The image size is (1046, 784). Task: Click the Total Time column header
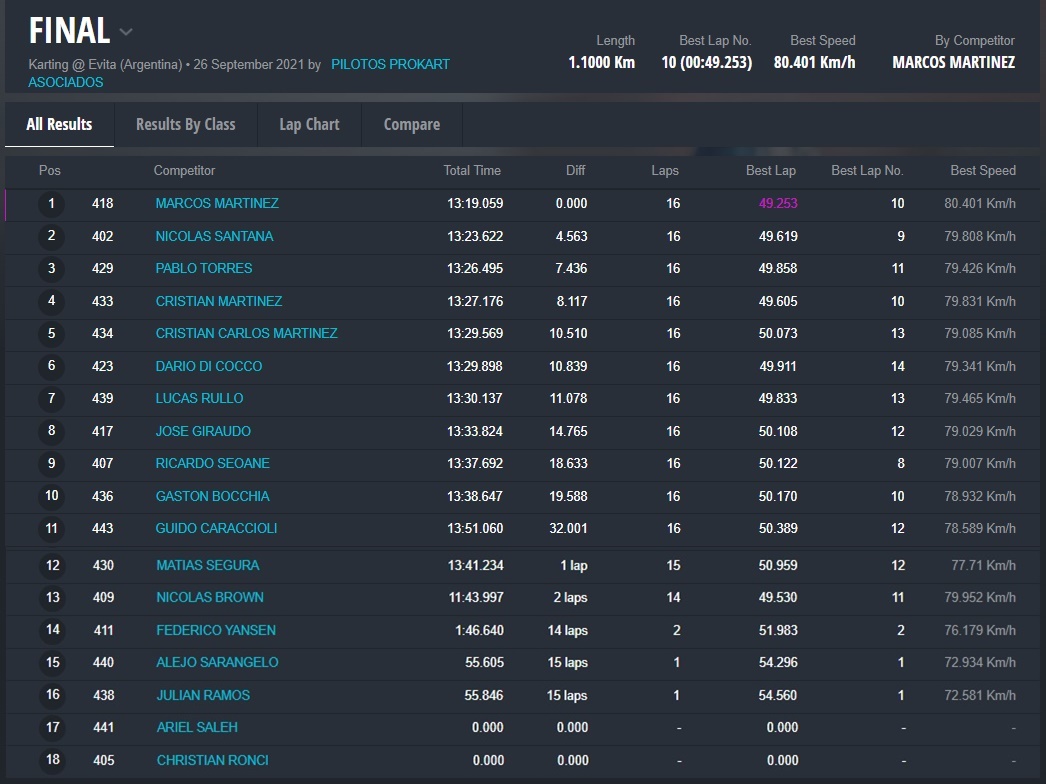(472, 171)
